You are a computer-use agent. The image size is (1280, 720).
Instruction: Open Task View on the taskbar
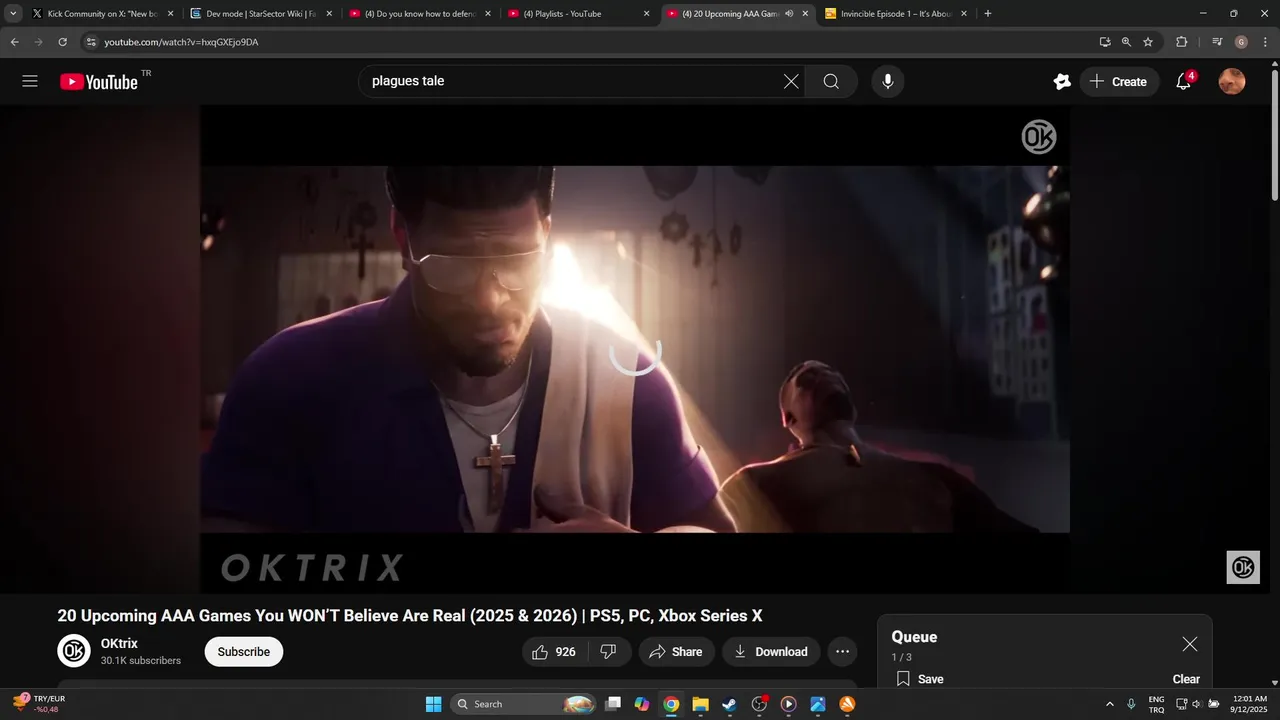click(x=614, y=704)
